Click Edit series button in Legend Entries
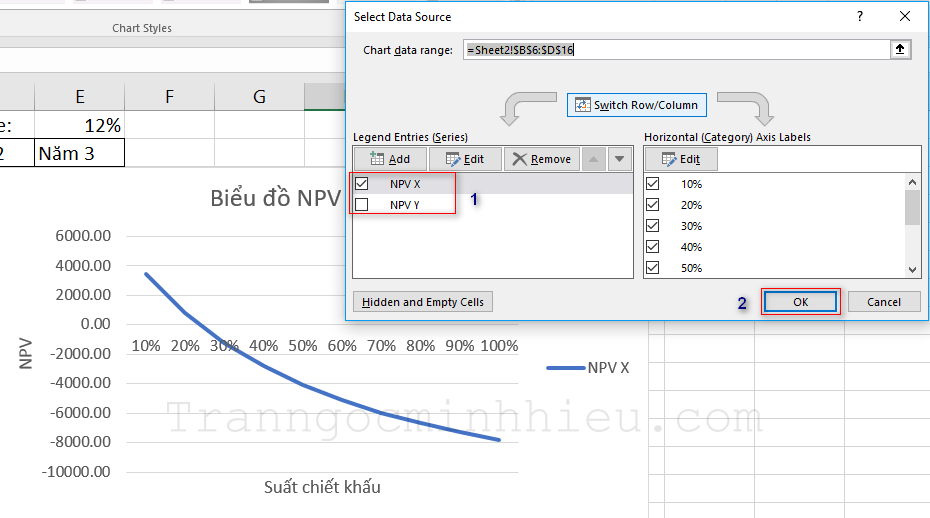The height and width of the screenshot is (518, 930). [465, 159]
